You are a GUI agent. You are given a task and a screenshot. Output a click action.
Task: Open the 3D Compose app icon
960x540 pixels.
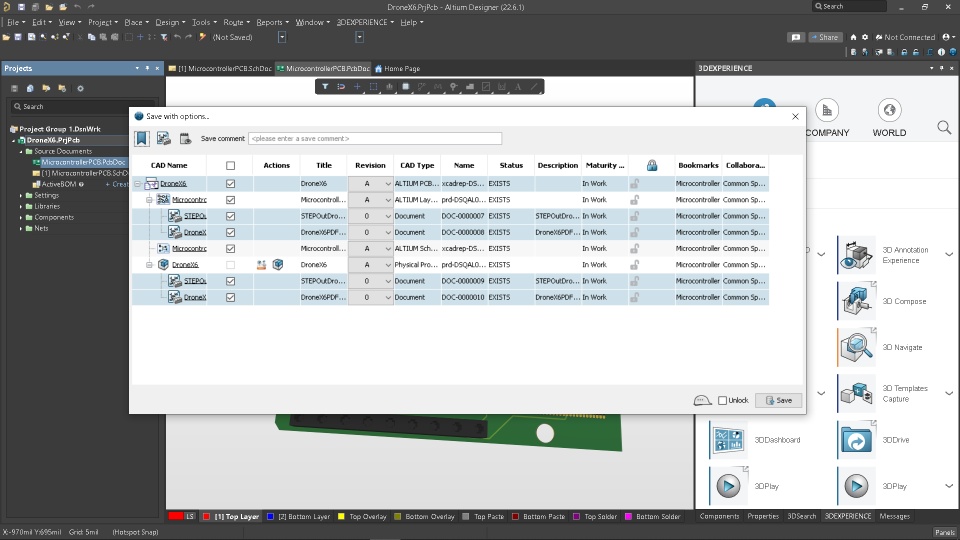(x=857, y=301)
